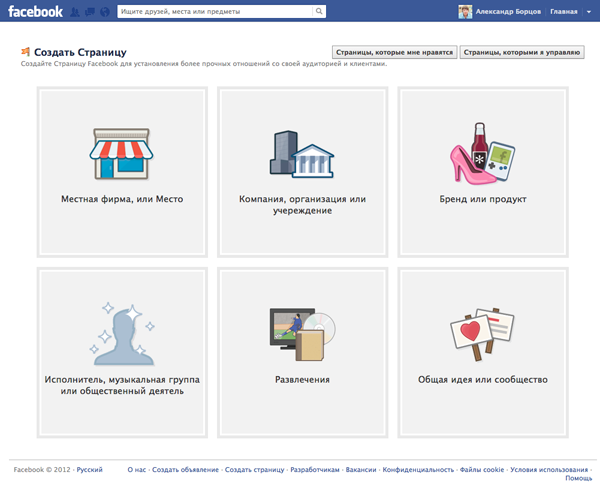Open "Страницы, которые мне нравятся" button

point(394,52)
